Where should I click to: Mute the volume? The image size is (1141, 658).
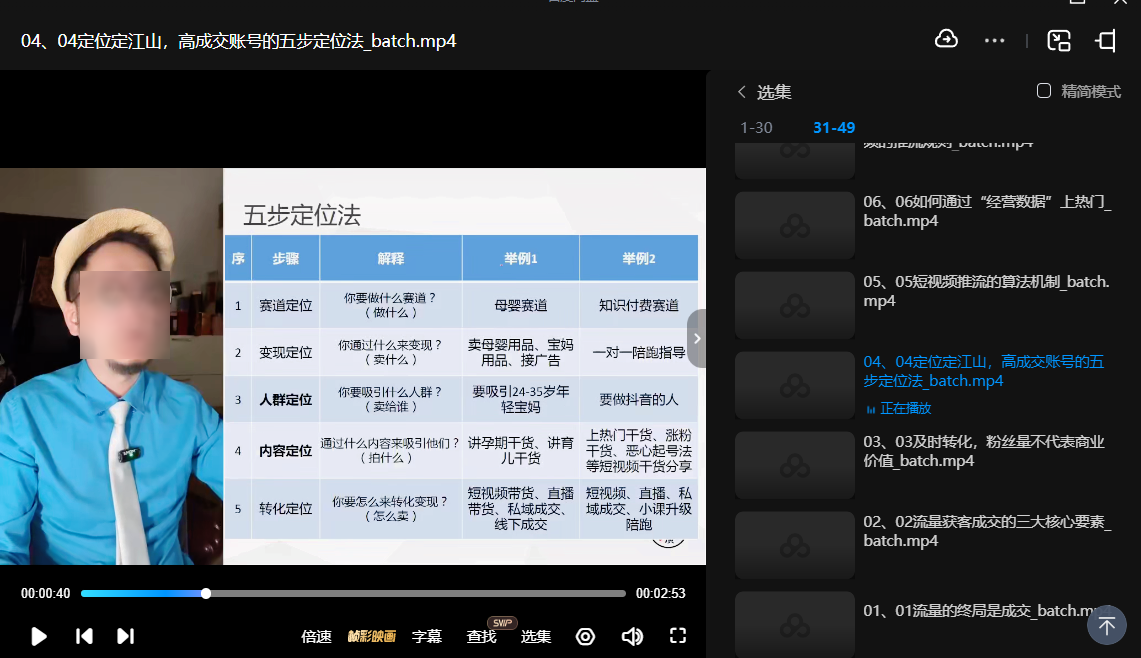632,636
